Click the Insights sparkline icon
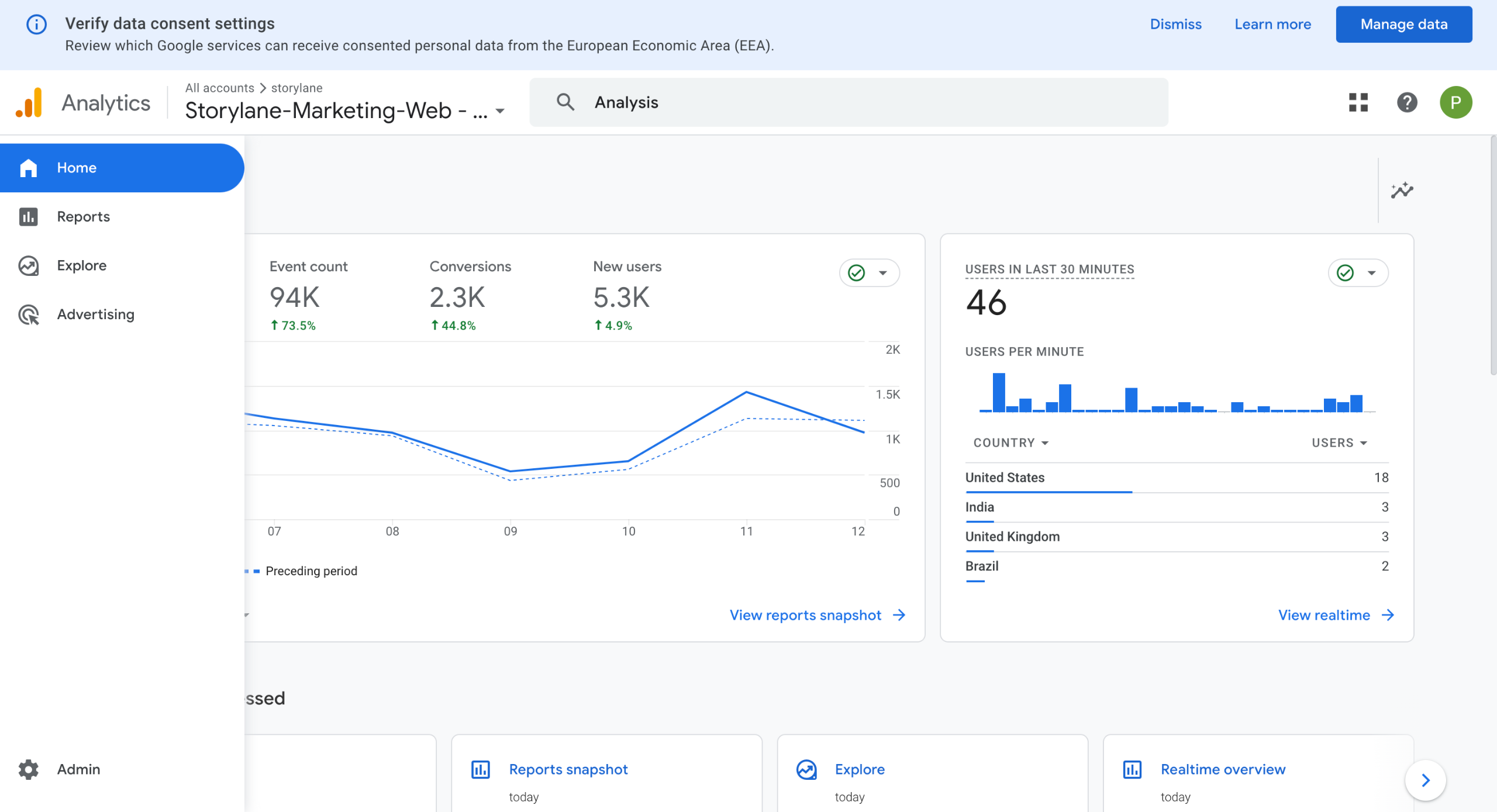Image resolution: width=1497 pixels, height=812 pixels. tap(1402, 190)
